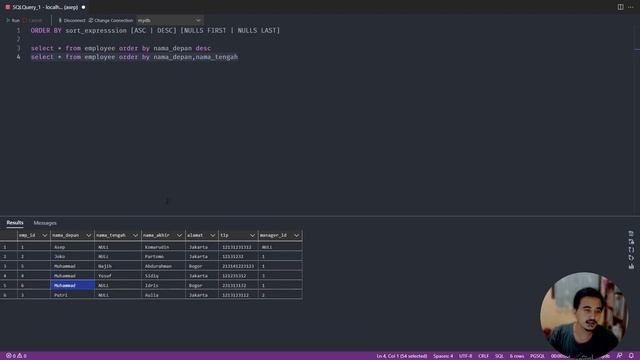
Task: Select the cell containing Abdurahman
Action: 163,266
